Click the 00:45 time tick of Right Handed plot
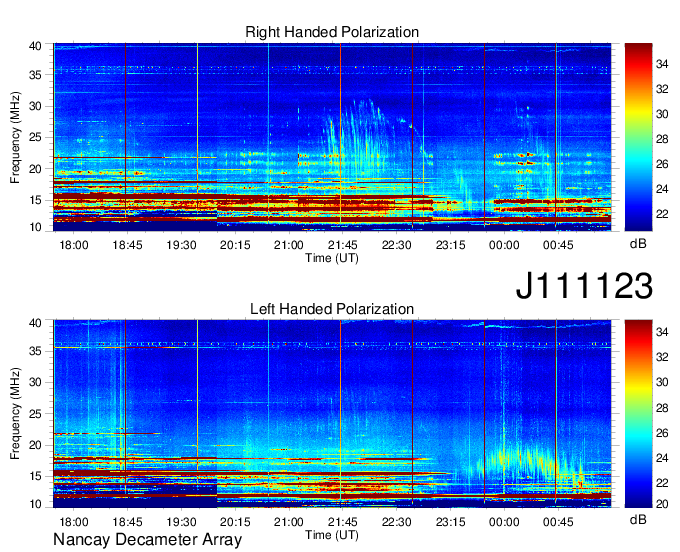The width and height of the screenshot is (680, 552). click(x=558, y=245)
